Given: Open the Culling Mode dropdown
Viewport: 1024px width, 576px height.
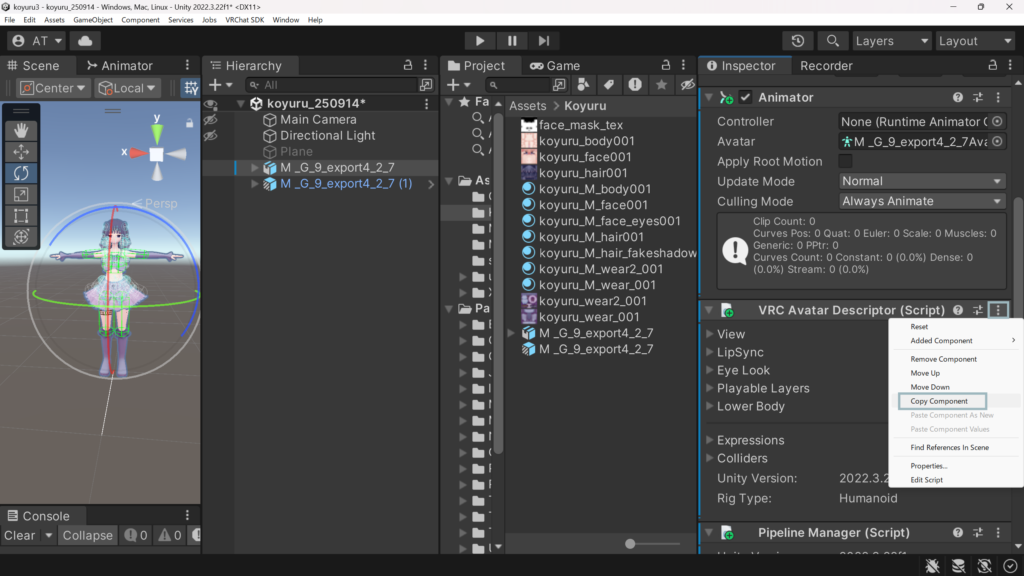Looking at the screenshot, I should (921, 201).
